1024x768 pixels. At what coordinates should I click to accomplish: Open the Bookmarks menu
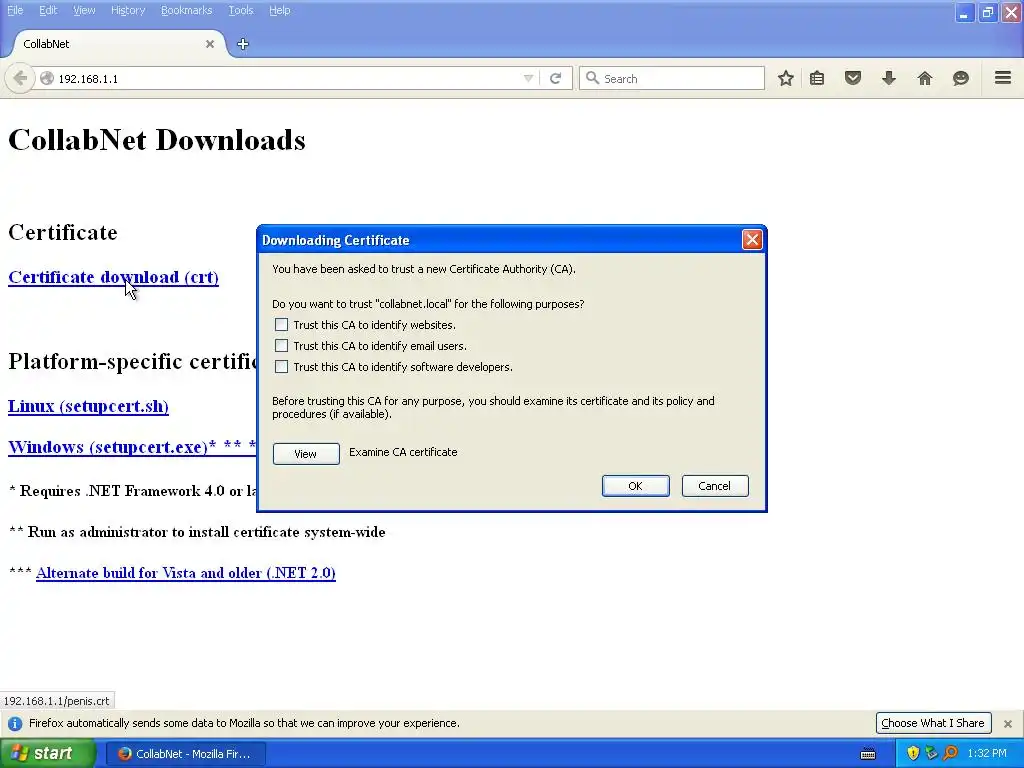186,10
